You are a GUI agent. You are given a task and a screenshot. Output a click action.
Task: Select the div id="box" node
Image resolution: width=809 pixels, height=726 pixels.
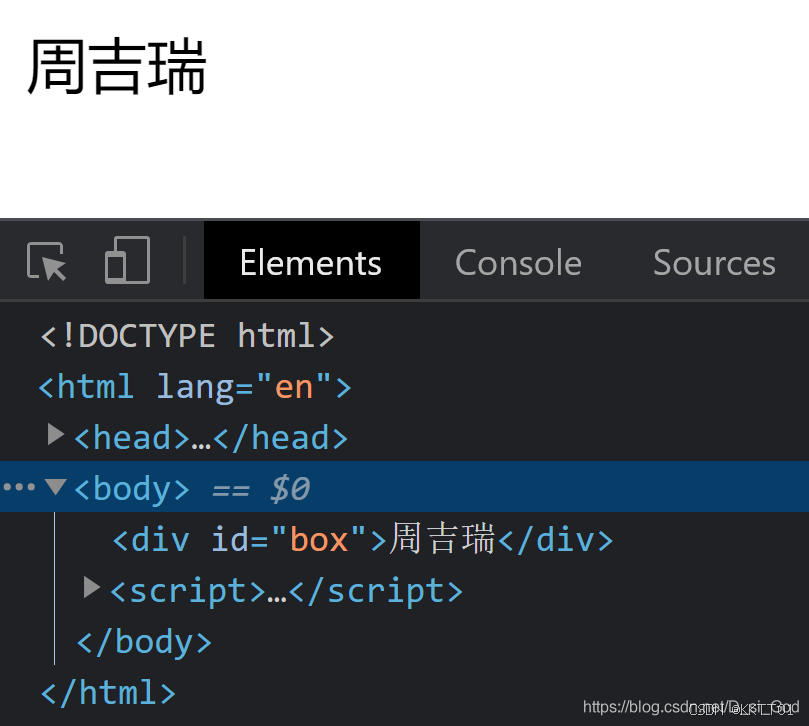[363, 539]
